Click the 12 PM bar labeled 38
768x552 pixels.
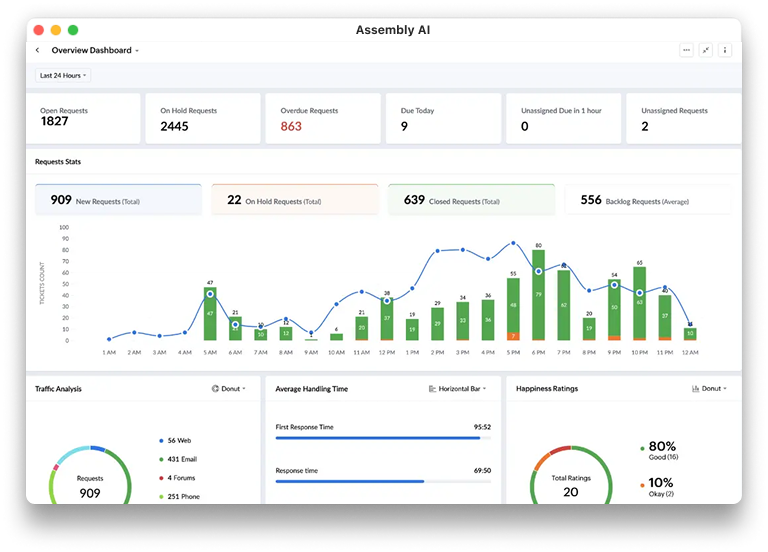(x=387, y=319)
